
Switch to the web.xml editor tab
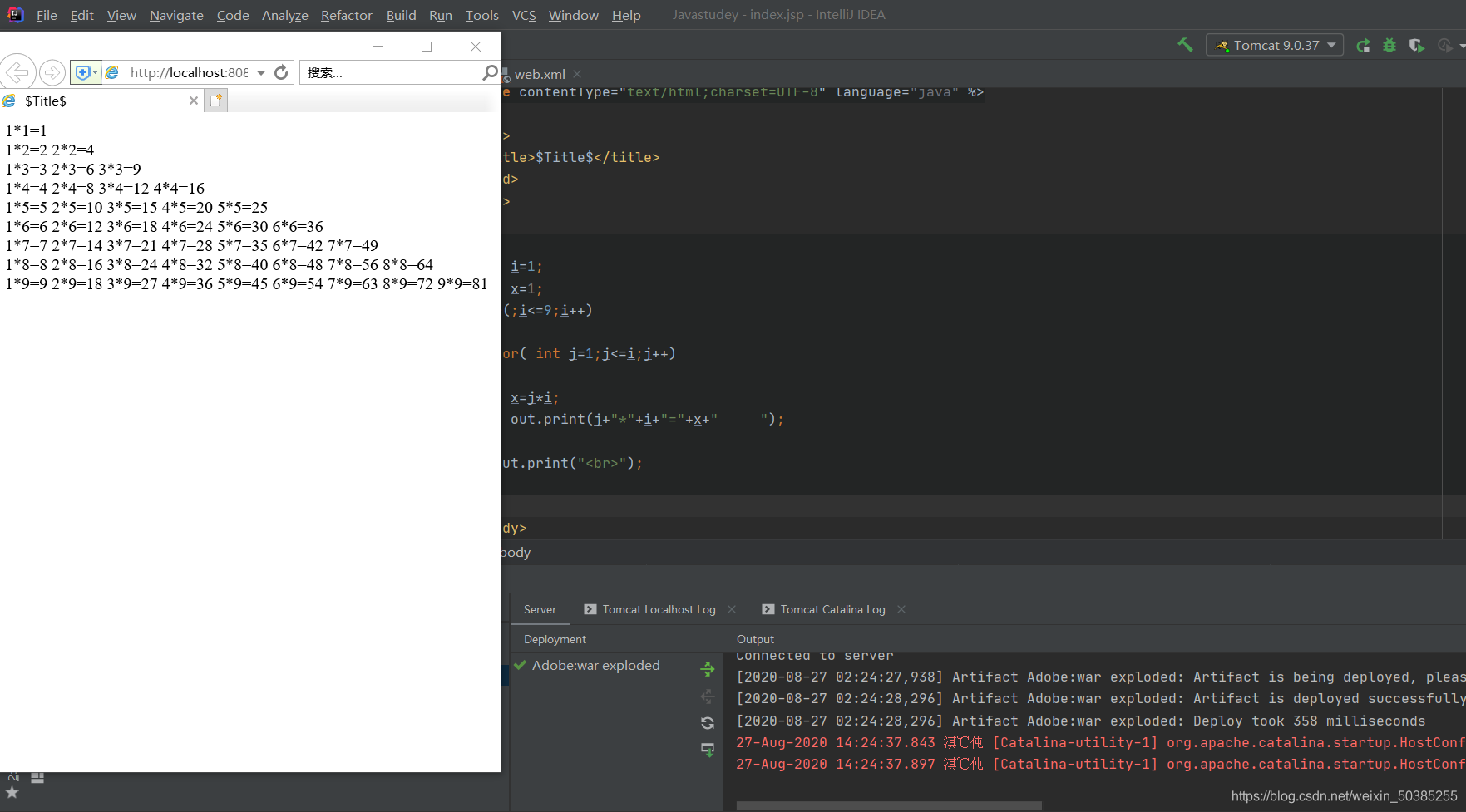pos(539,74)
